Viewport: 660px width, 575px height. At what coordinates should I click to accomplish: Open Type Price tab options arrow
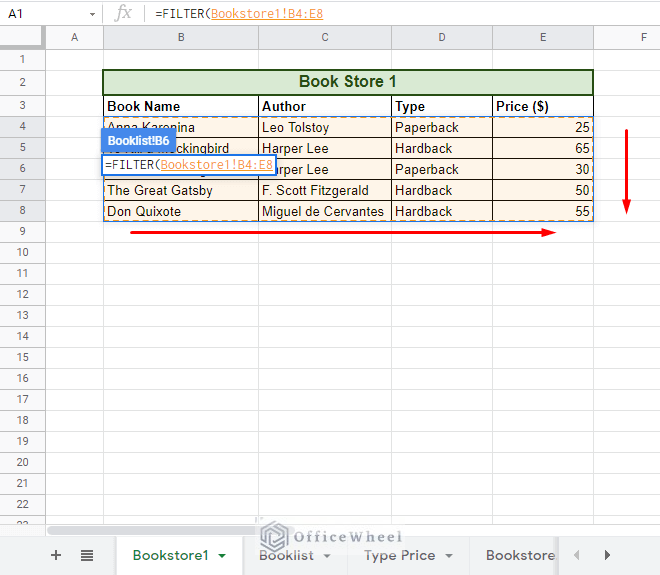[x=449, y=556]
